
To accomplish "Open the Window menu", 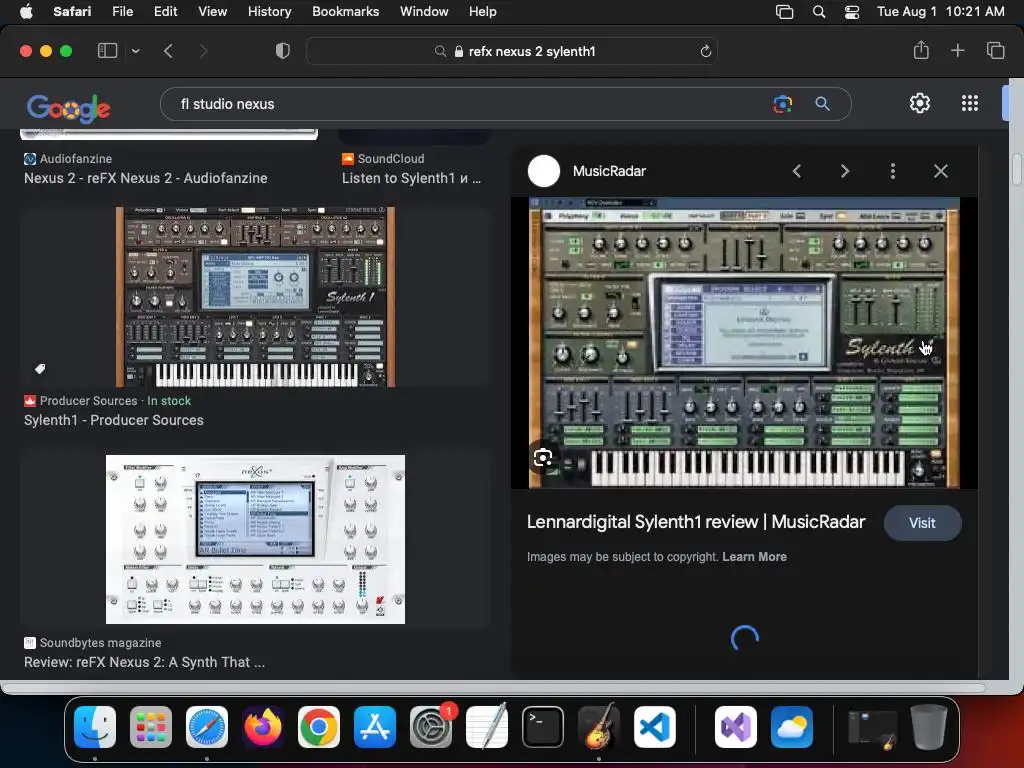I will [x=424, y=11].
